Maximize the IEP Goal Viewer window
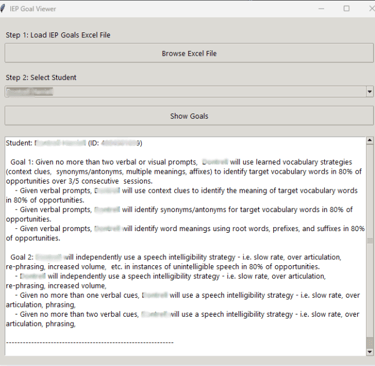 [347, 9]
